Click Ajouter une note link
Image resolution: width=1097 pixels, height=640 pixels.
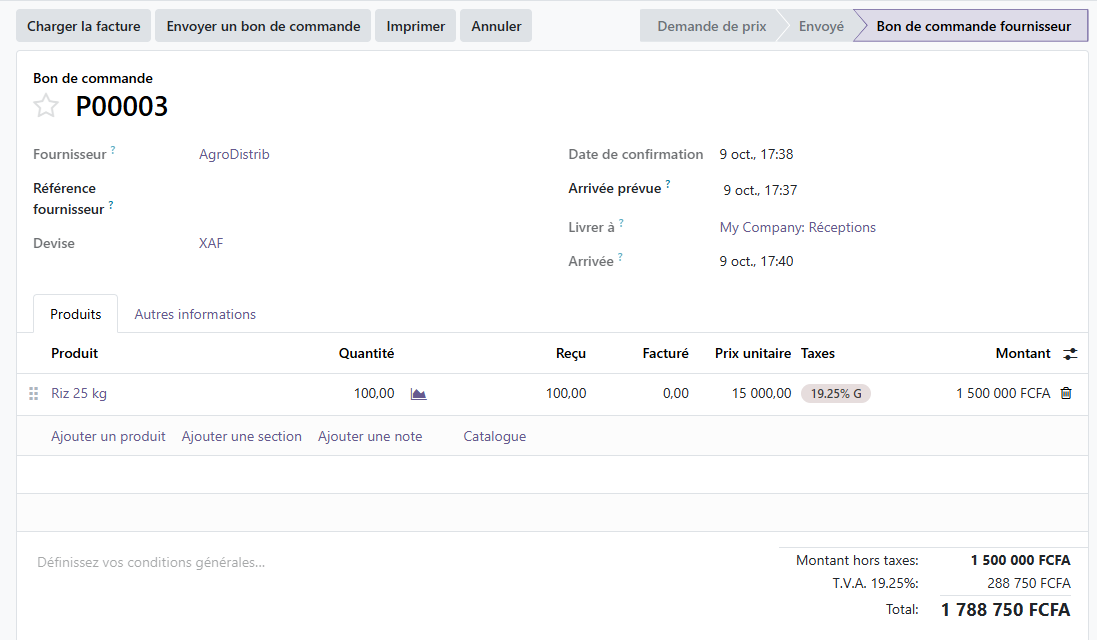(370, 436)
